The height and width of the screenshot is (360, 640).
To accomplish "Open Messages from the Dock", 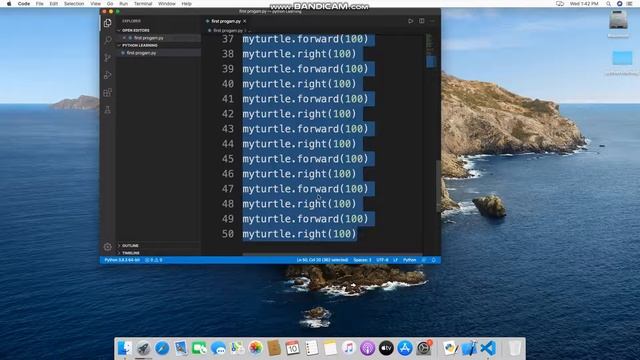I will (x=218, y=348).
